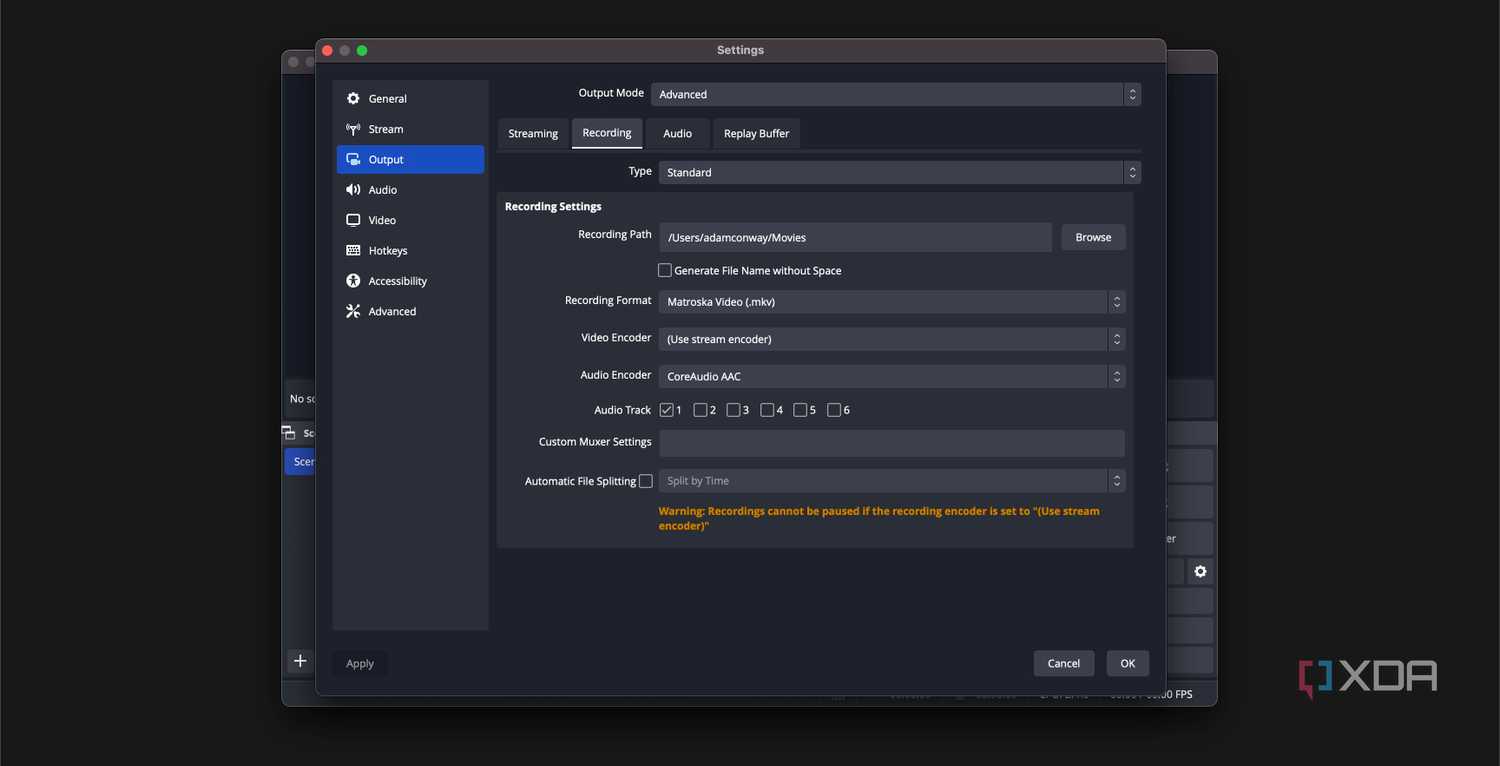Open Stream settings in the sidebar
Image resolution: width=1500 pixels, height=766 pixels.
[410, 129]
